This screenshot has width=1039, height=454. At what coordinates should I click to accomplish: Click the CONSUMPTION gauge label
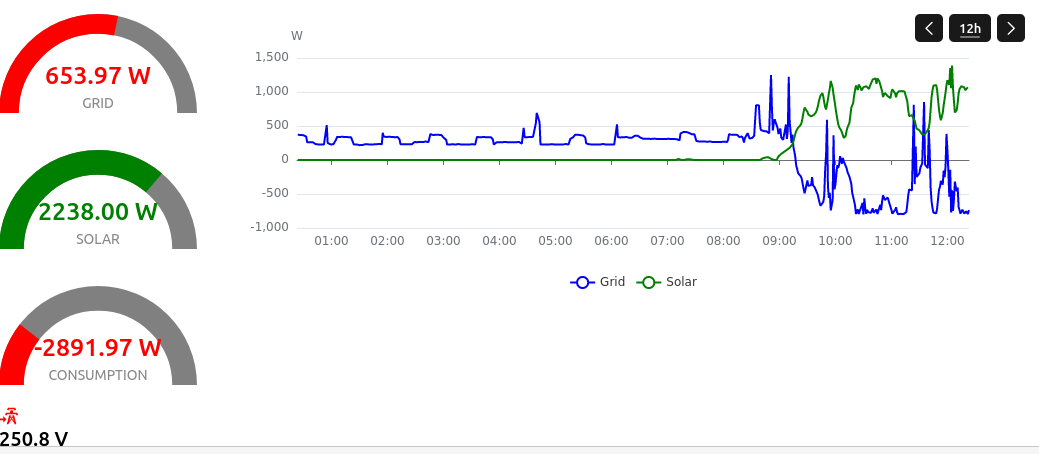tap(98, 375)
